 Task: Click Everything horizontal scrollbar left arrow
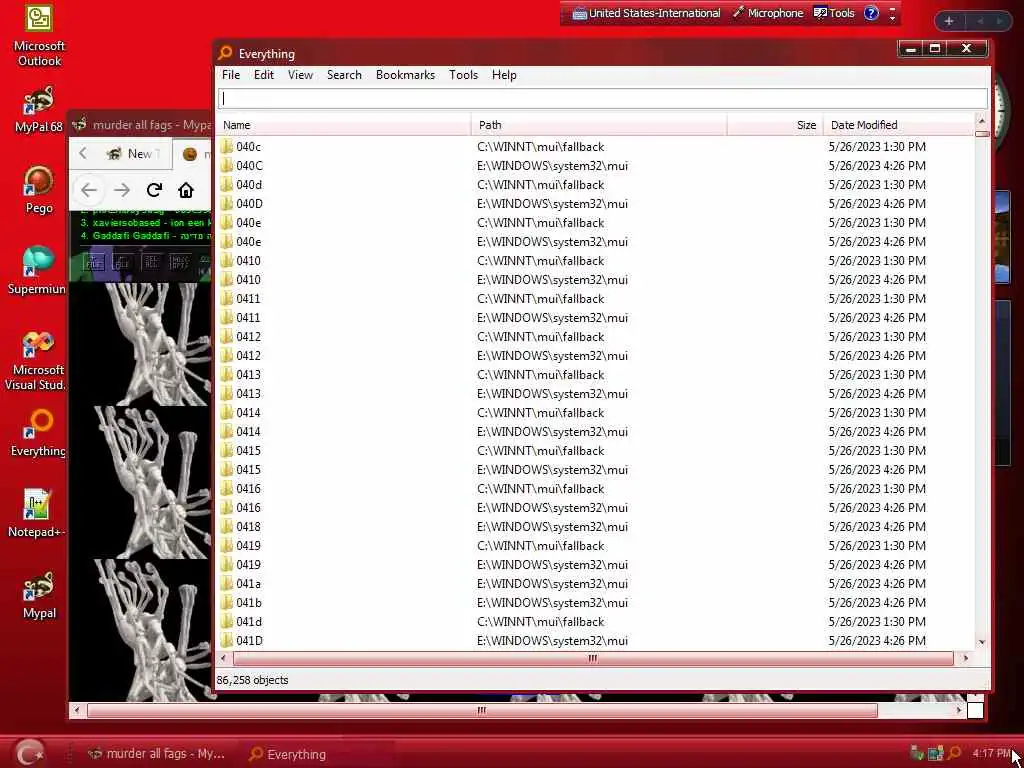coord(223,658)
